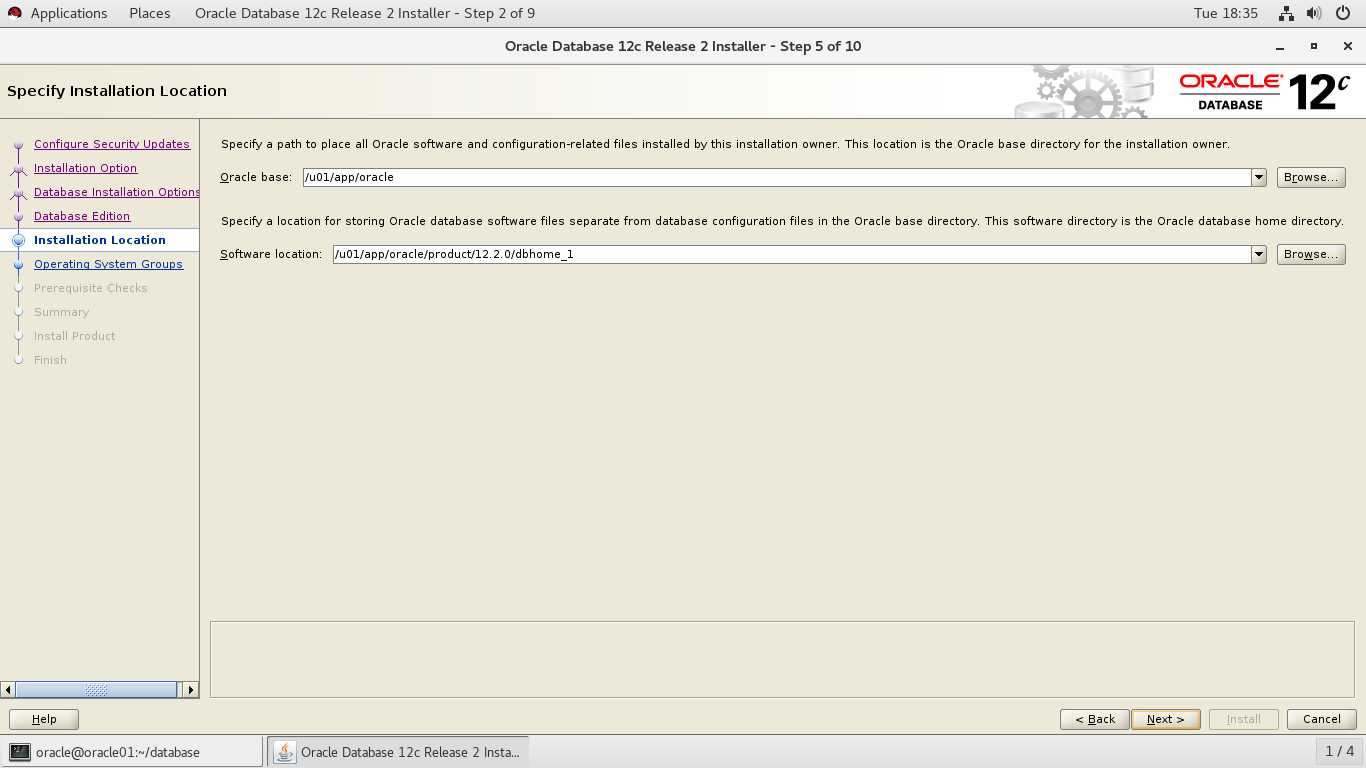Browse for the Oracle base directory
The width and height of the screenshot is (1366, 768).
[x=1311, y=177]
